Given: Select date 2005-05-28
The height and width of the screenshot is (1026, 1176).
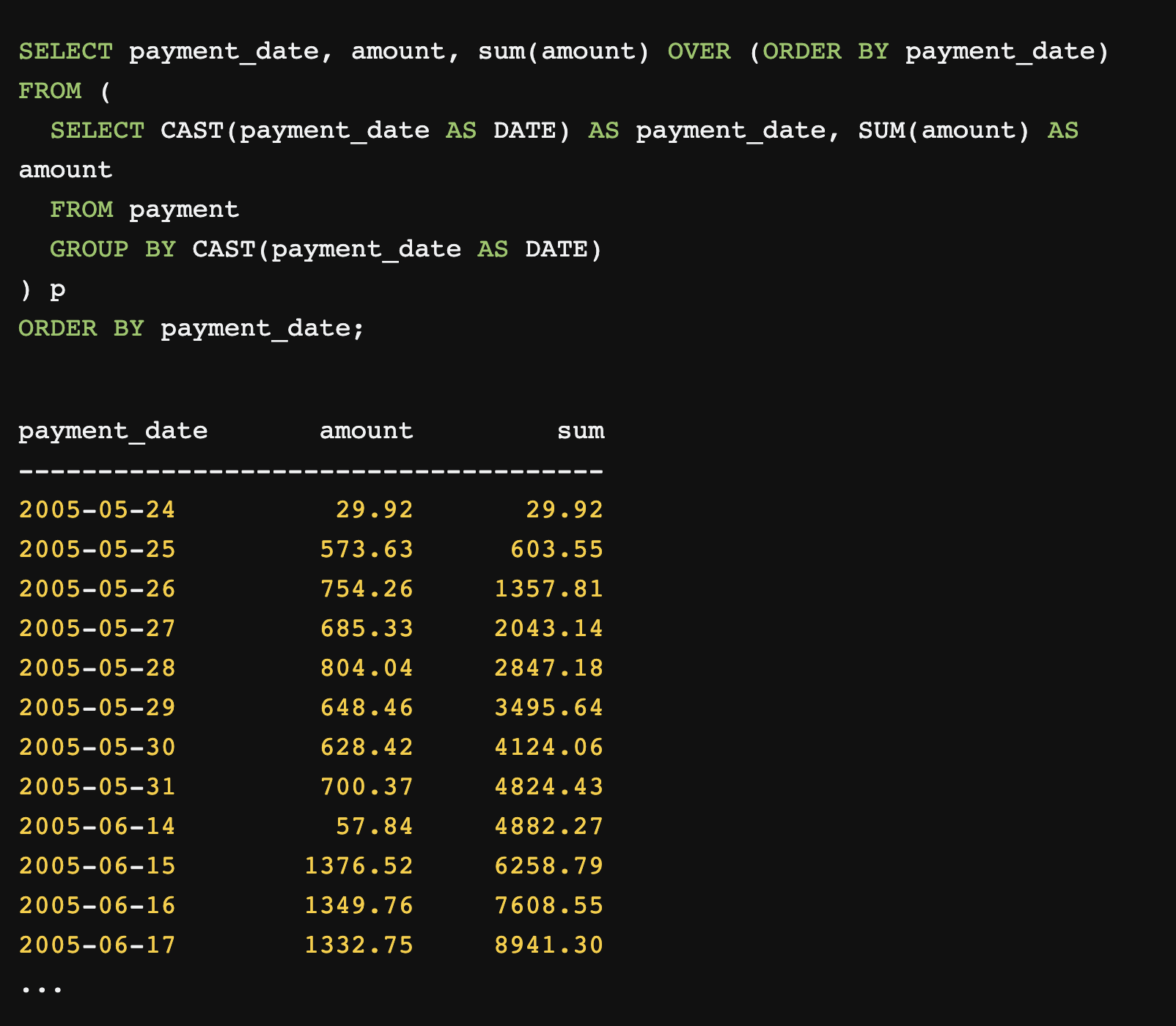Looking at the screenshot, I should tap(98, 668).
